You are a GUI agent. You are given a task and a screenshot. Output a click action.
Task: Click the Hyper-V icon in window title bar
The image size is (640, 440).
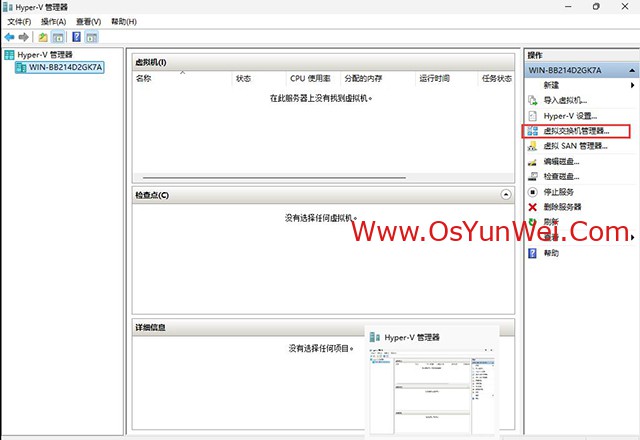(x=8, y=7)
